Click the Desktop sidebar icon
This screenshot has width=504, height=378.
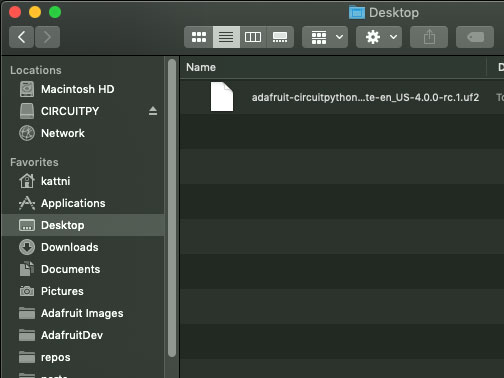point(27,225)
